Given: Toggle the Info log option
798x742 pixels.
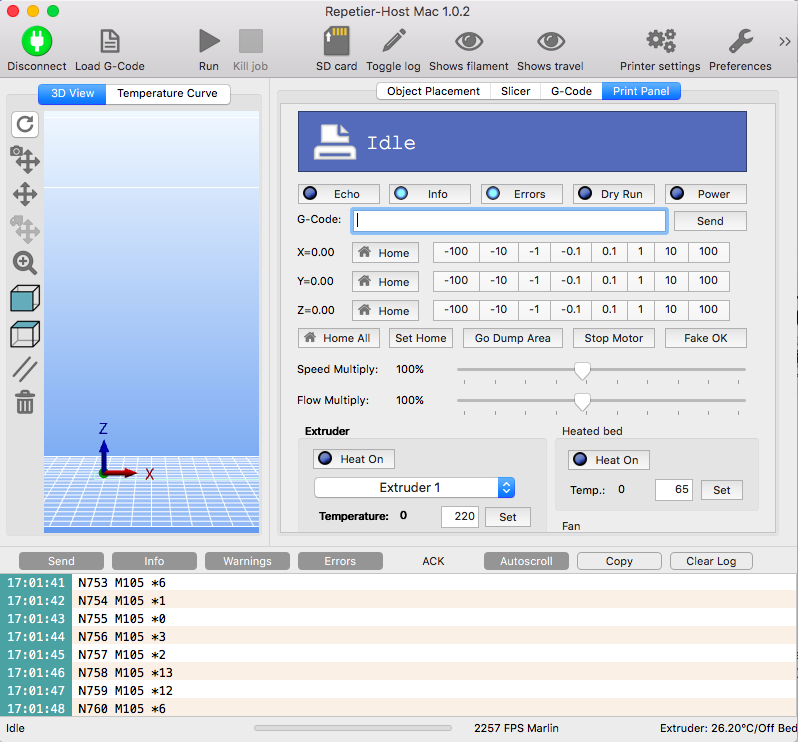Looking at the screenshot, I should pos(430,194).
